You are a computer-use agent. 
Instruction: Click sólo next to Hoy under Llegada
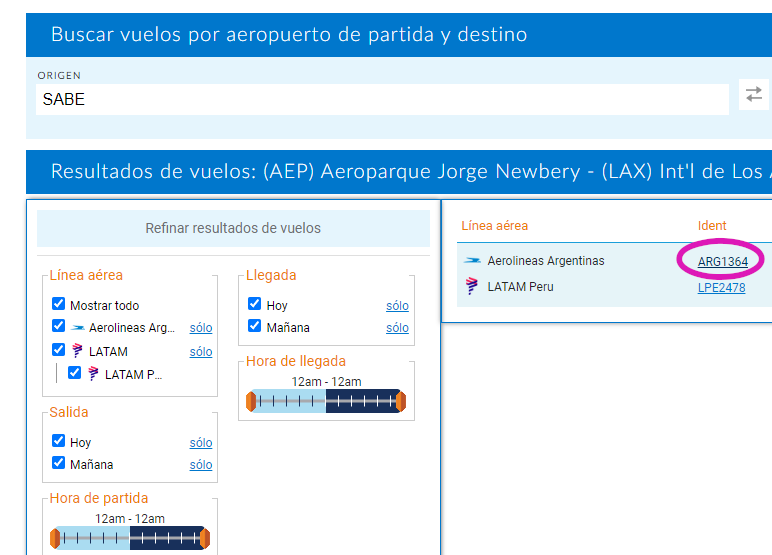pos(397,305)
